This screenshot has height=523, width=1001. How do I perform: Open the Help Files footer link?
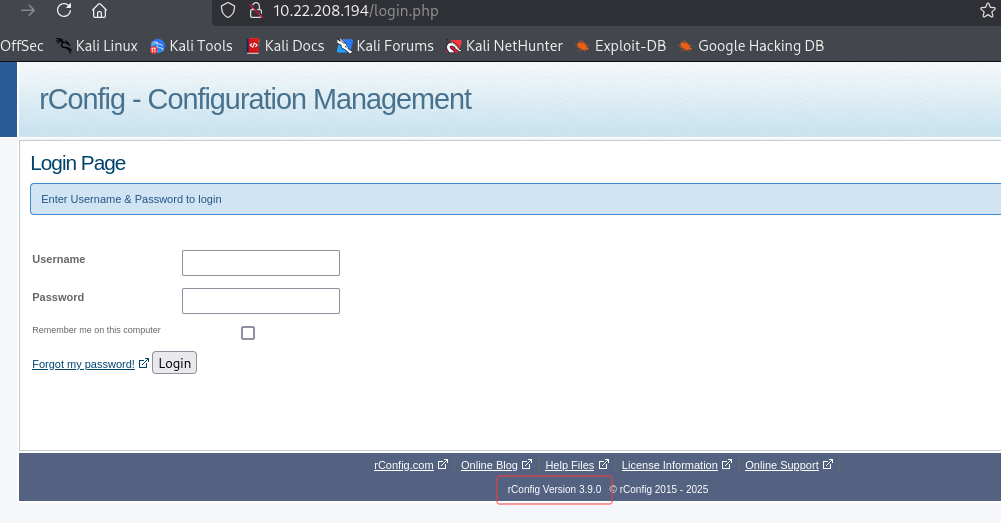coord(569,465)
